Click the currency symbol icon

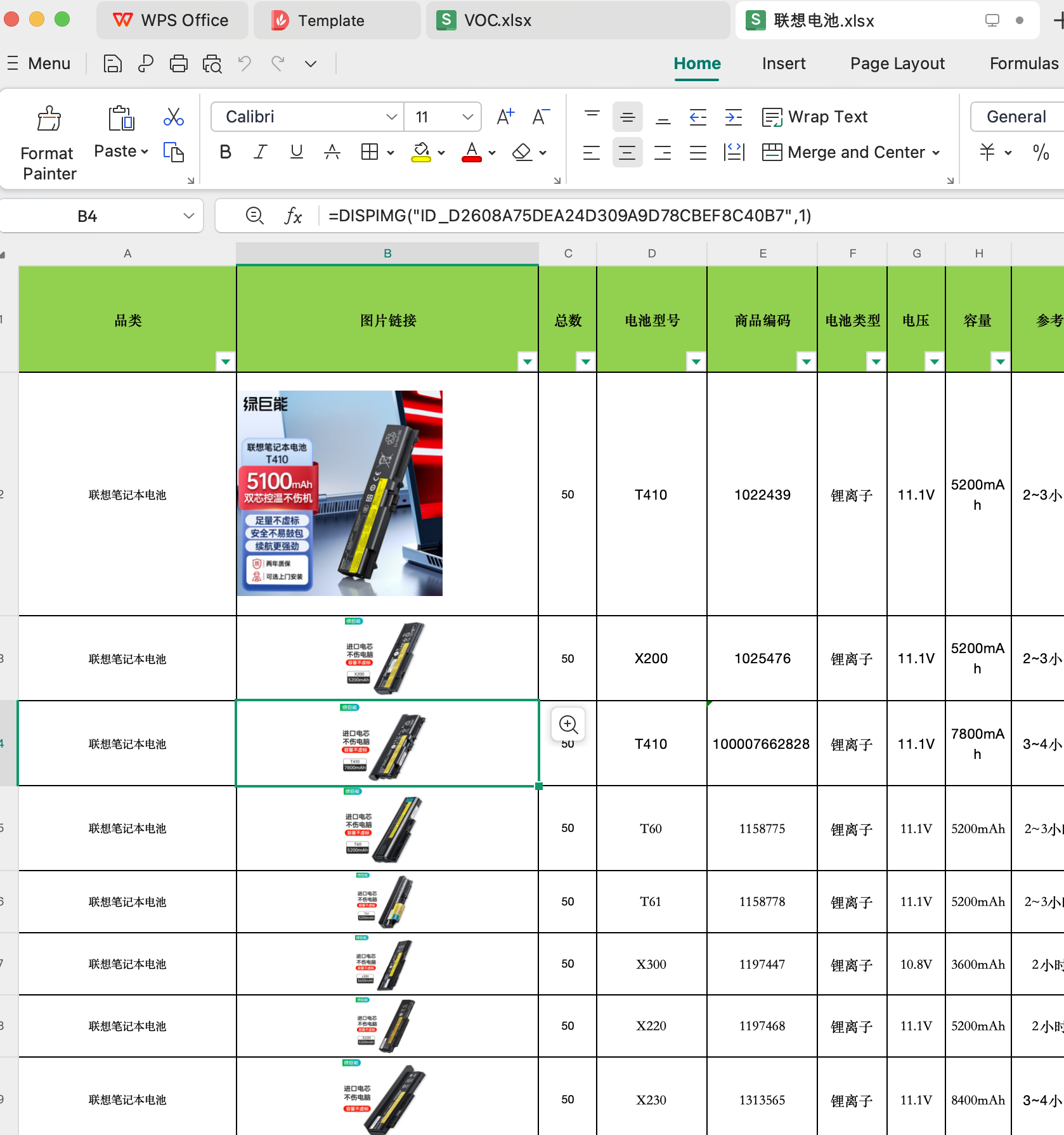tap(987, 152)
